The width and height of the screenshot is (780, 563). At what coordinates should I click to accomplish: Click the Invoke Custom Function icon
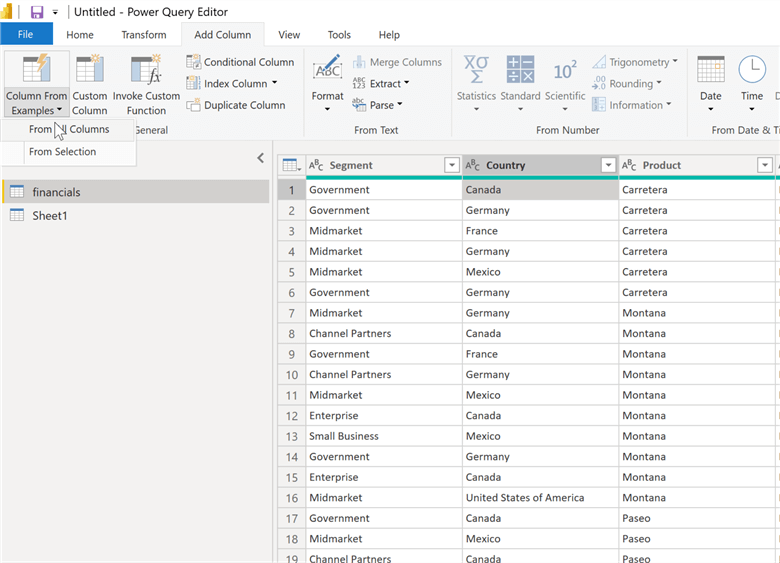coord(146,71)
